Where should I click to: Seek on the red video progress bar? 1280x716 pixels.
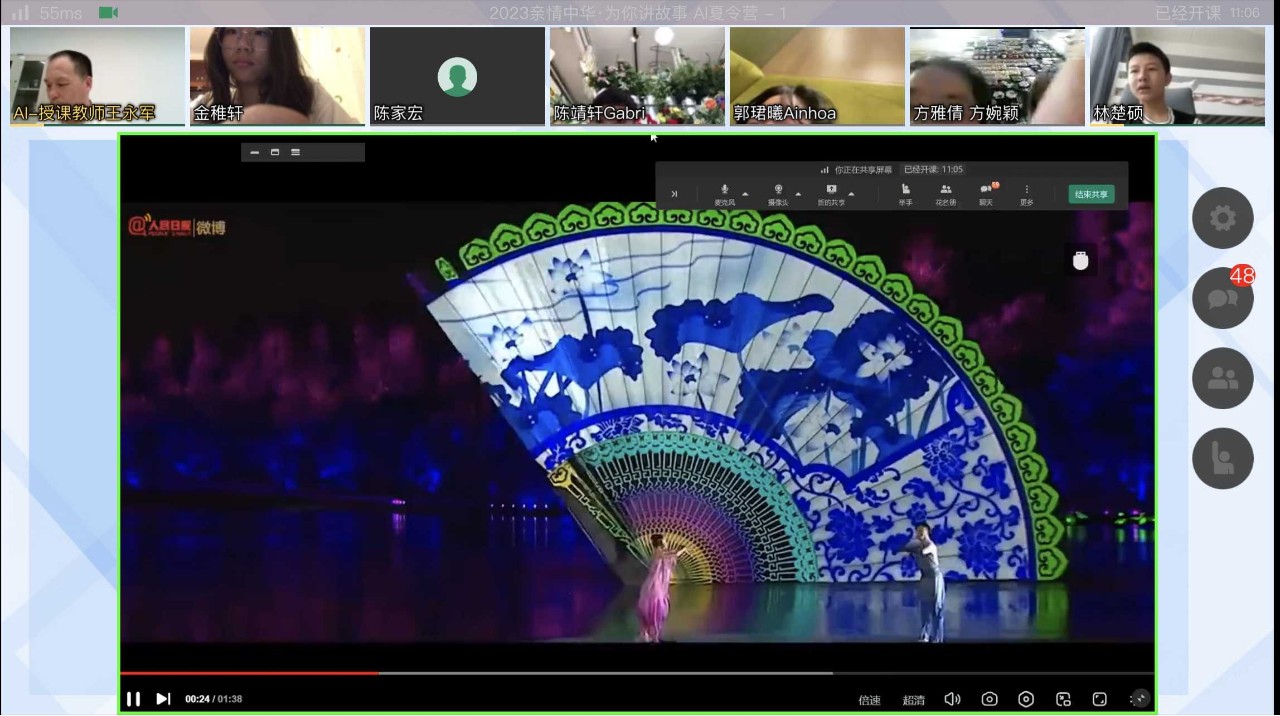(250, 673)
